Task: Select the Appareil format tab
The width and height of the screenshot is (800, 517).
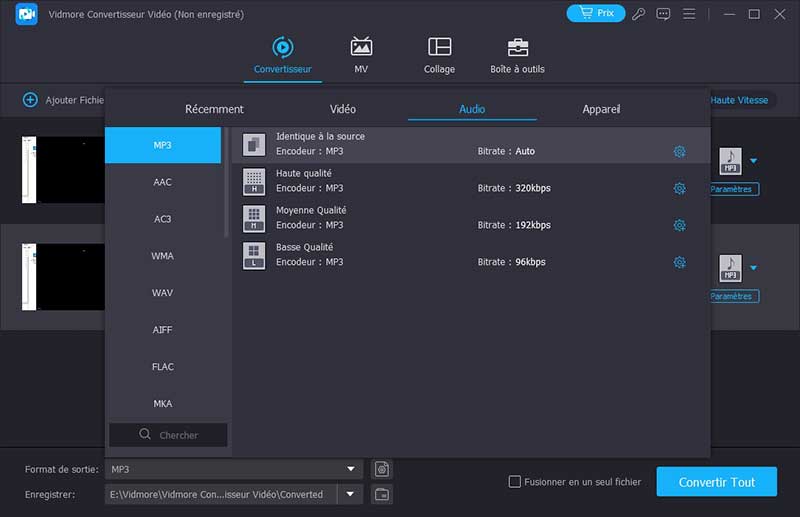Action: [601, 109]
